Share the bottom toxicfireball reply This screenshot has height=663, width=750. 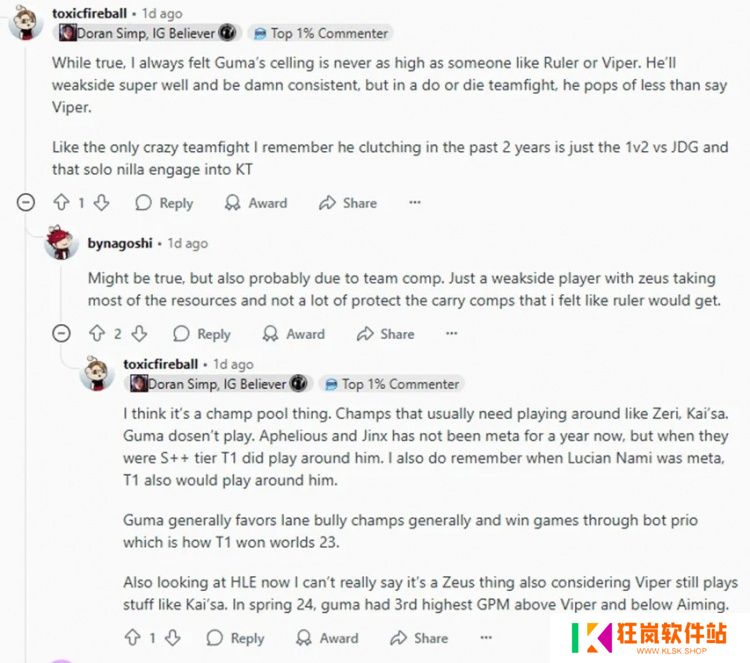click(419, 638)
